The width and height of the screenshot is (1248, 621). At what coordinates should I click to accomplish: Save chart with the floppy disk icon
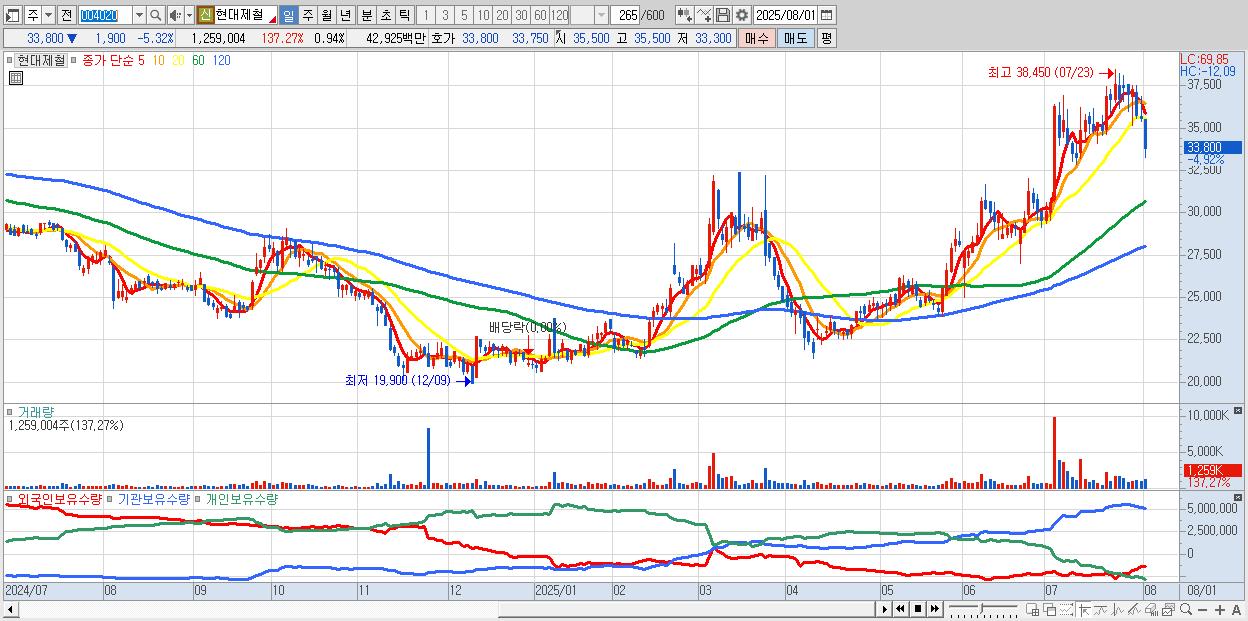722,15
